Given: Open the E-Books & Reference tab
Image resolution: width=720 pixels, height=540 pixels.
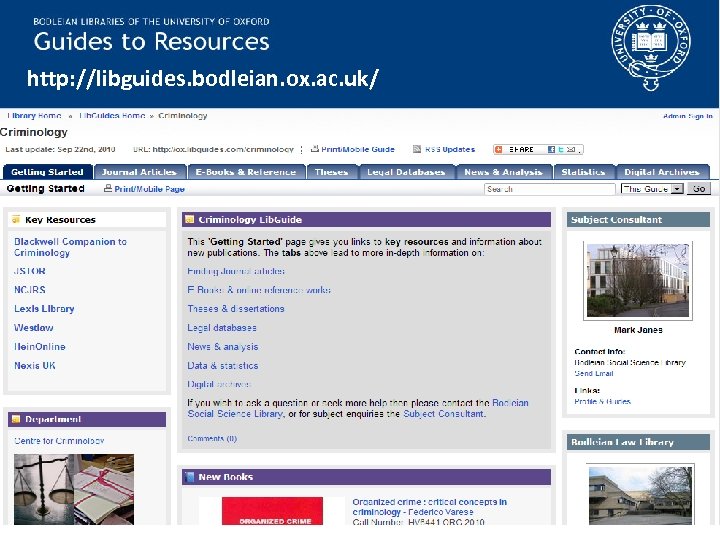Looking at the screenshot, I should 246,172.
